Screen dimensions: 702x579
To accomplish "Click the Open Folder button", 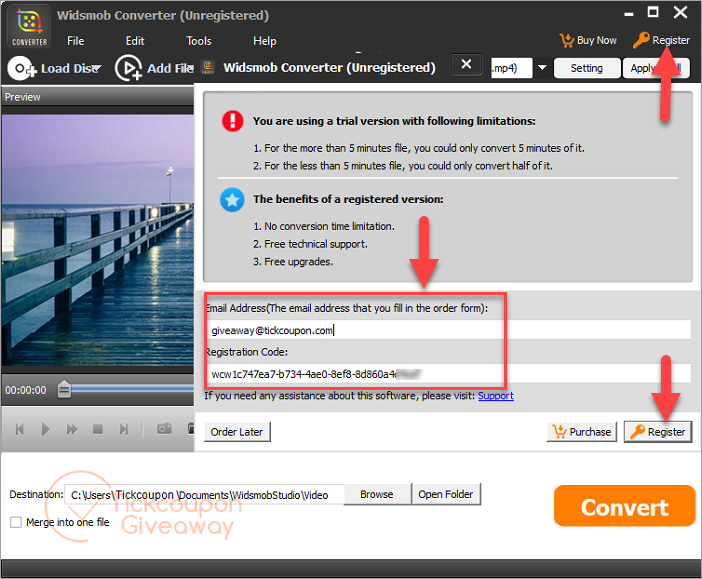I will pyautogui.click(x=446, y=494).
